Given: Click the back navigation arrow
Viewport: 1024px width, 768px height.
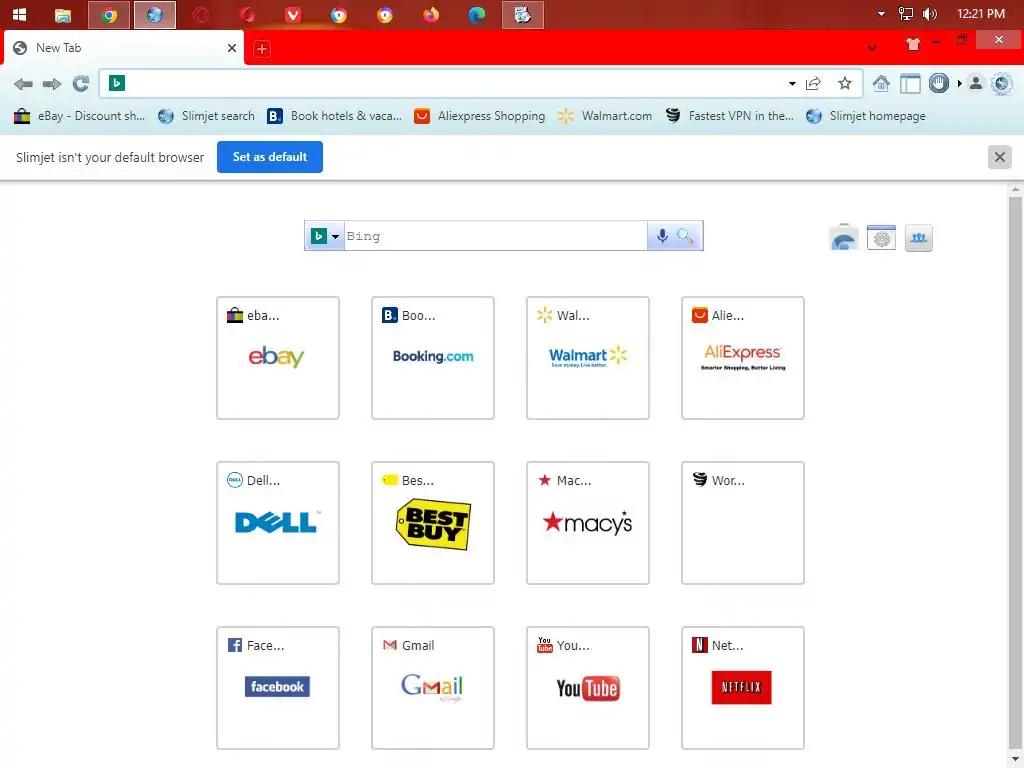Looking at the screenshot, I should point(24,84).
